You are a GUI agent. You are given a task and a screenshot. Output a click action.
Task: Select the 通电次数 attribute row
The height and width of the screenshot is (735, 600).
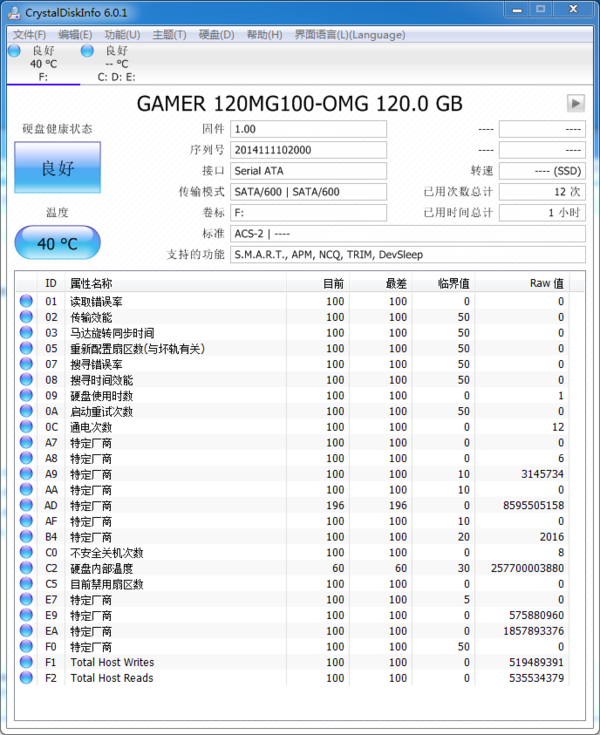pos(293,427)
